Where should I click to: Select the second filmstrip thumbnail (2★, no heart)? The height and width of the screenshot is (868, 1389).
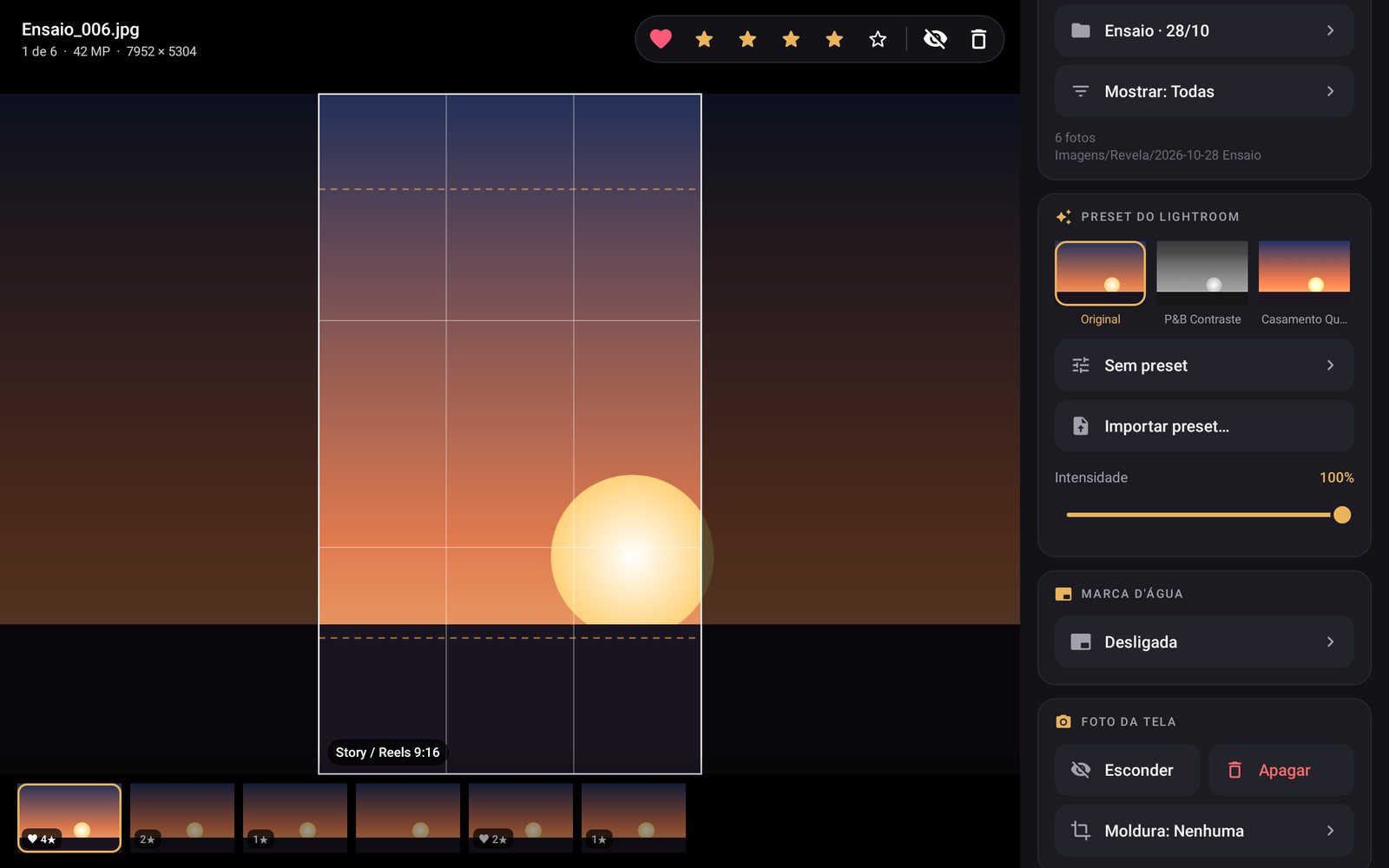pos(182,818)
